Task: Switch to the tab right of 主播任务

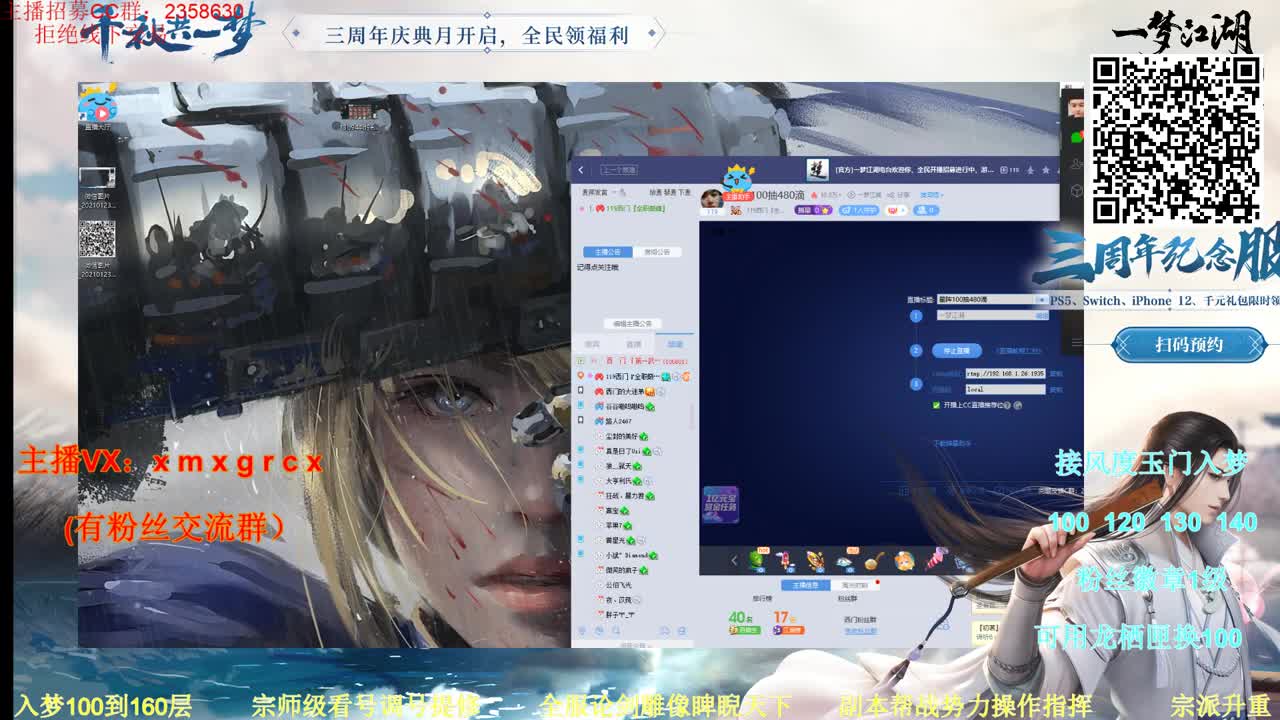Action: (854, 585)
